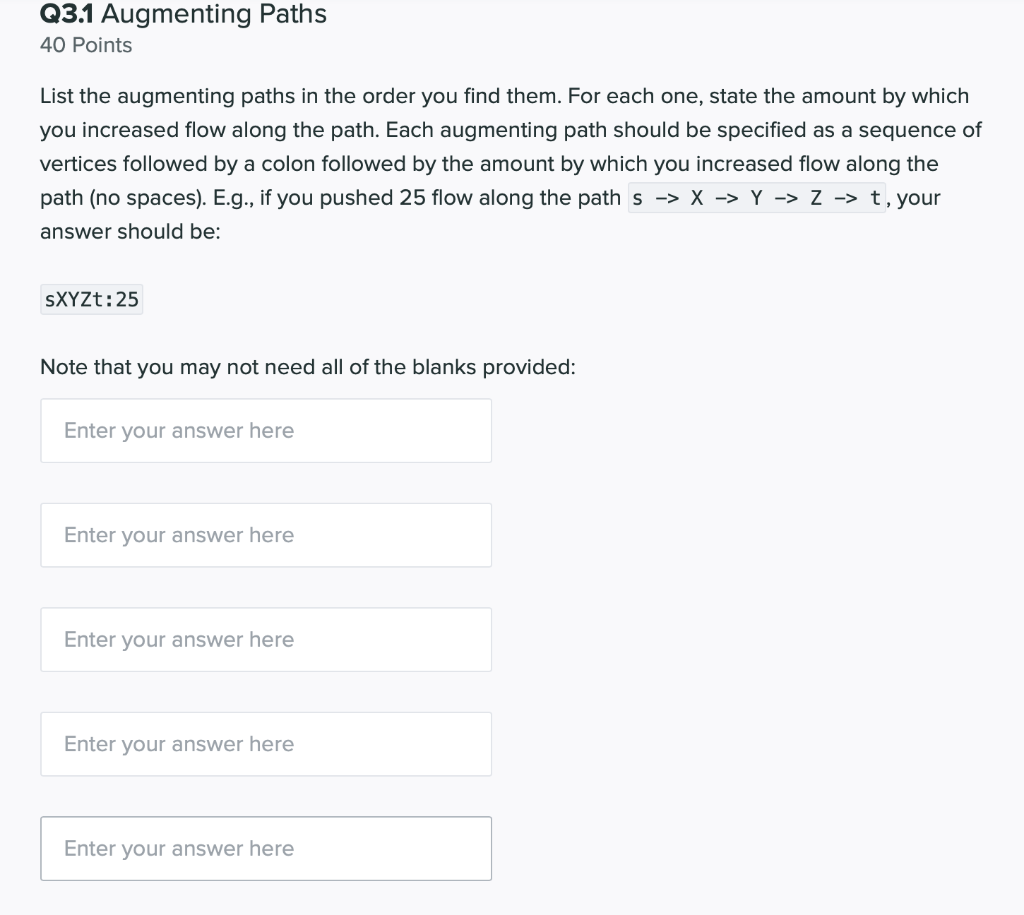Click the note about unneeded blanks
Image resolution: width=1024 pixels, height=915 pixels.
308,367
